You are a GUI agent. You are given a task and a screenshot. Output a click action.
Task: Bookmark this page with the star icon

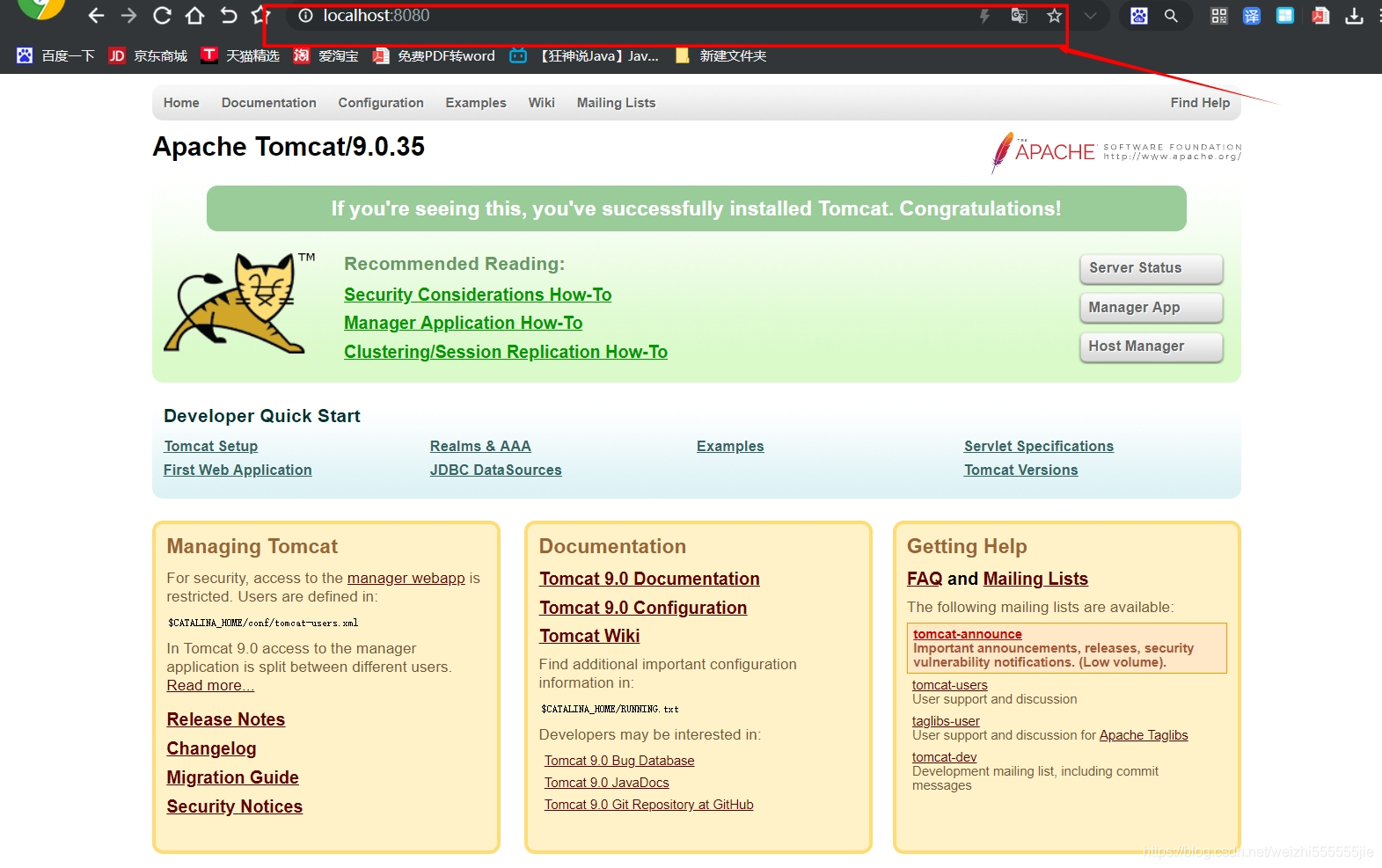pyautogui.click(x=1054, y=16)
